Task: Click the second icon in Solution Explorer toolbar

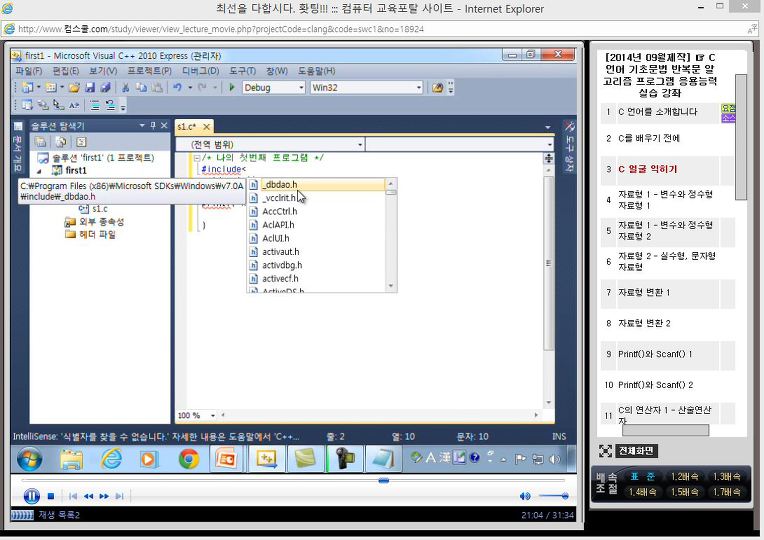Action: (61, 142)
